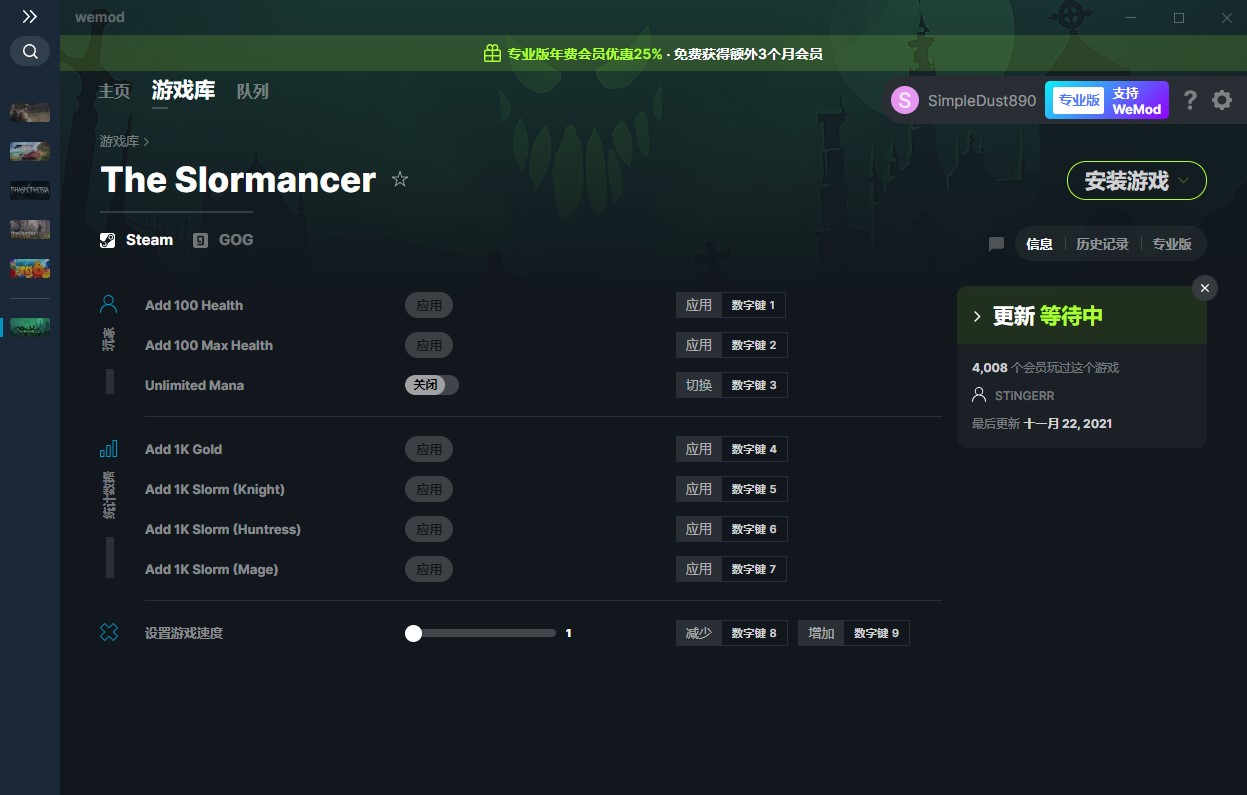Viewport: 1247px width, 795px height.
Task: Open the 25% Pro membership discount banner
Action: 653,54
